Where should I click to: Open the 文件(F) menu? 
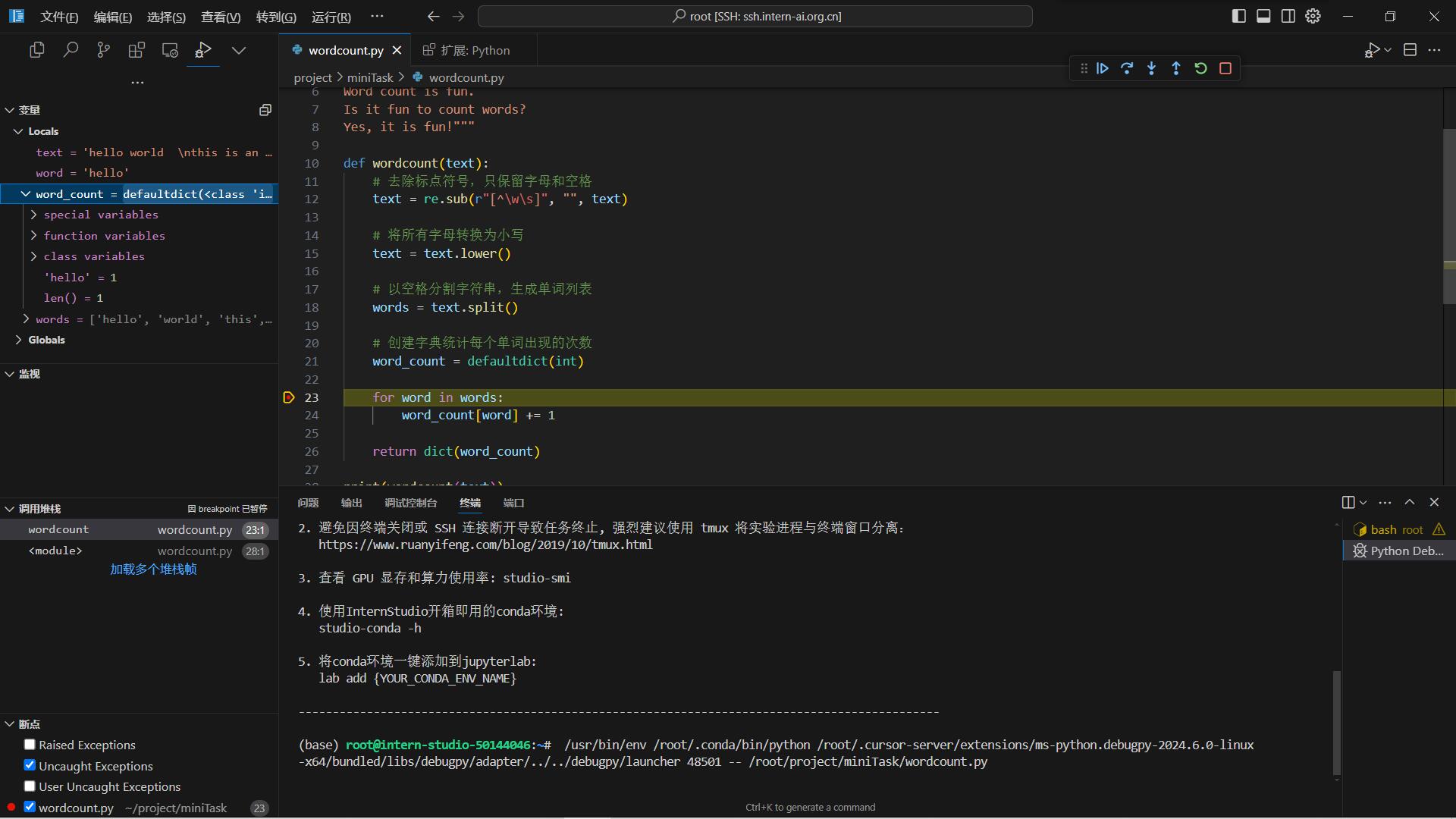pos(59,17)
